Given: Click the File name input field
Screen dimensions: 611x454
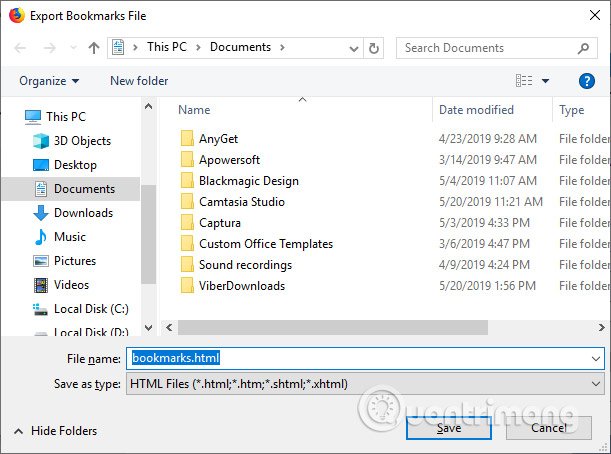Looking at the screenshot, I should click(360, 358).
